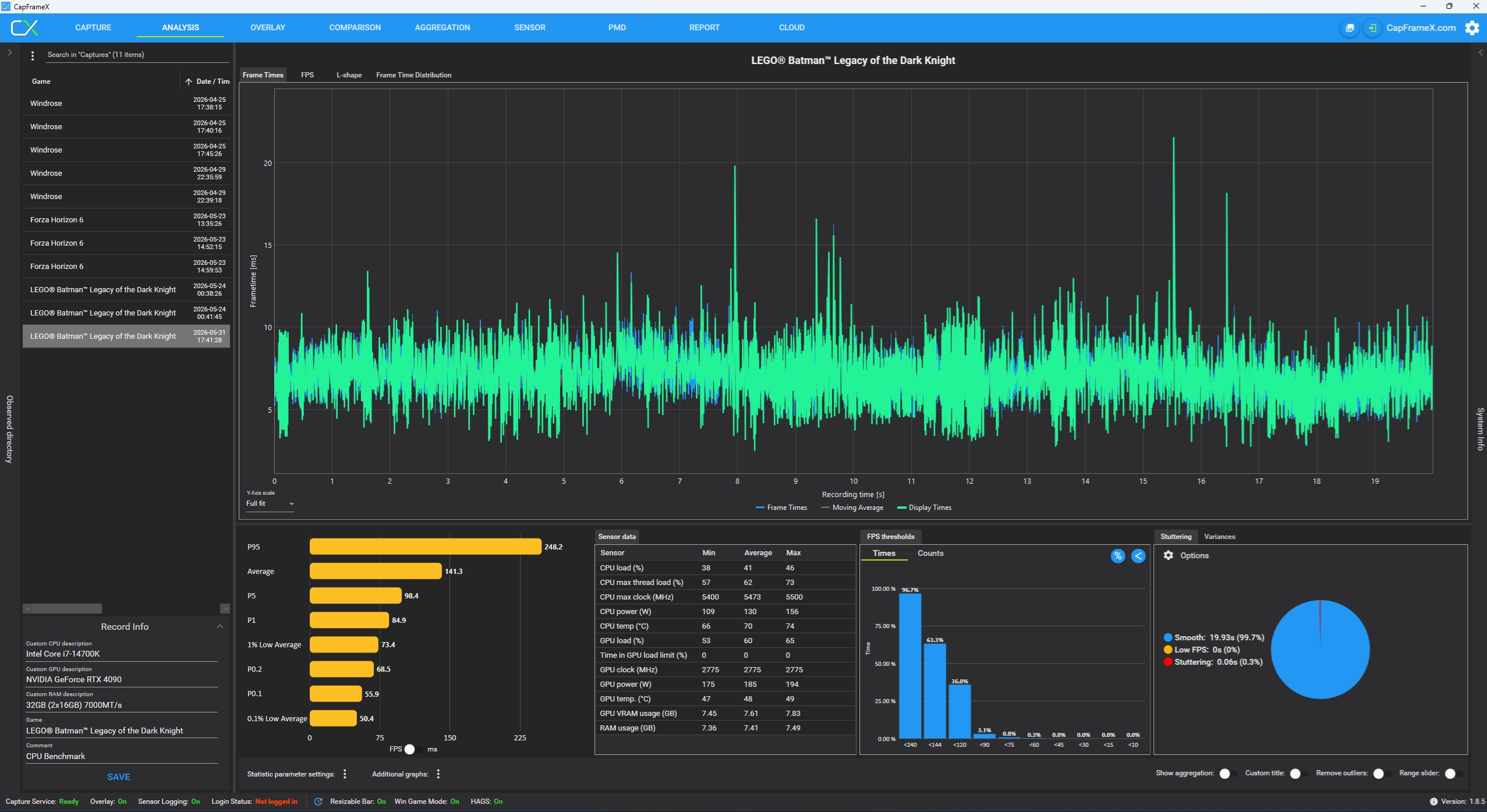Screen dimensions: 1487x812
Task: Expand the Observed directory side panel
Action: click(9, 52)
